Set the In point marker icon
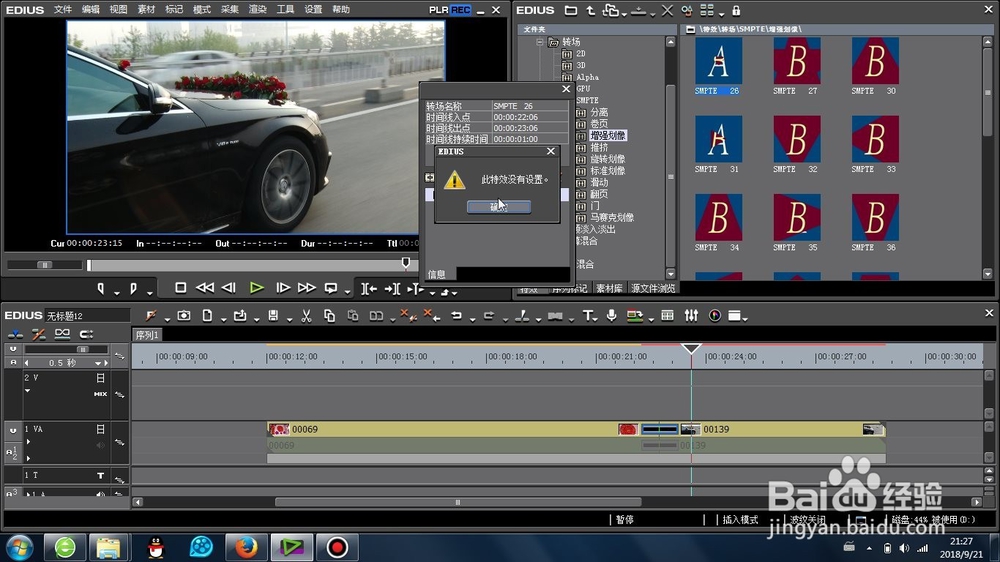 pyautogui.click(x=101, y=288)
